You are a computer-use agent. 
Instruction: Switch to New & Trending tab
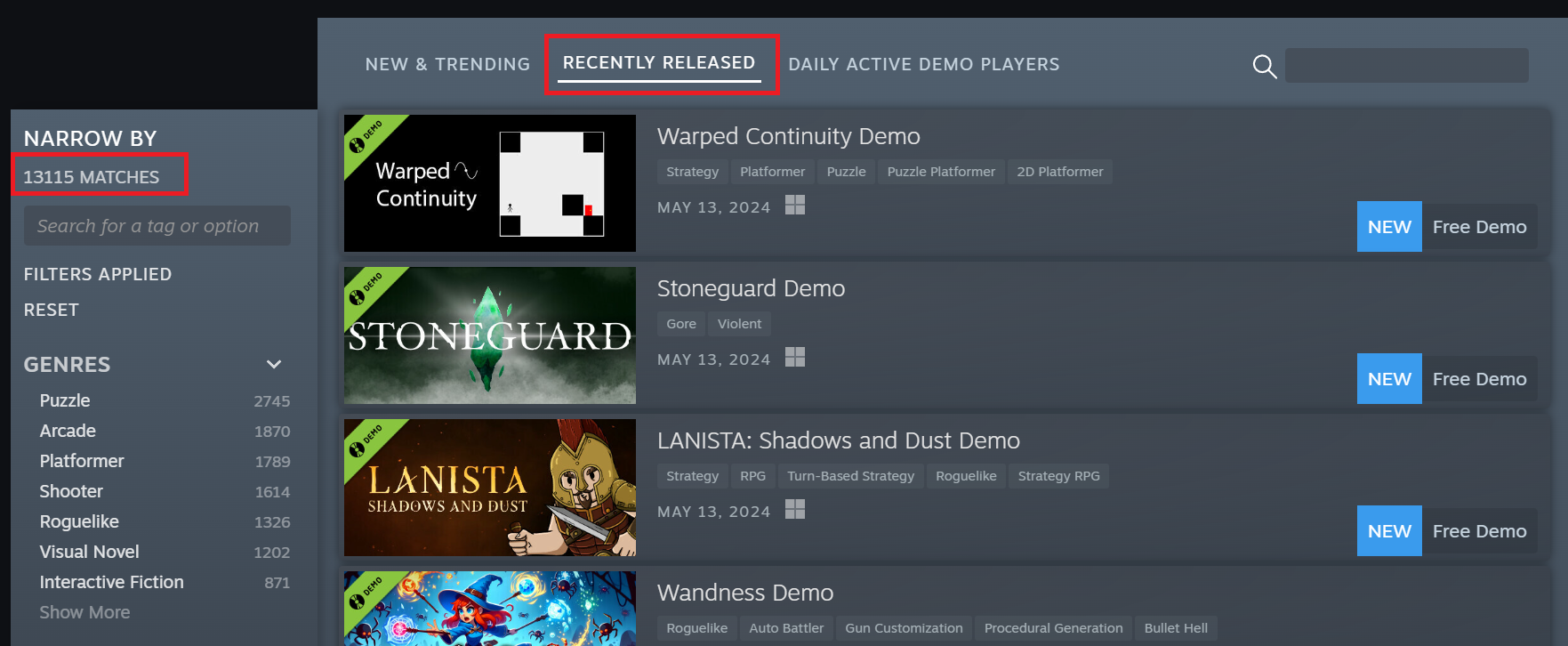coord(447,64)
